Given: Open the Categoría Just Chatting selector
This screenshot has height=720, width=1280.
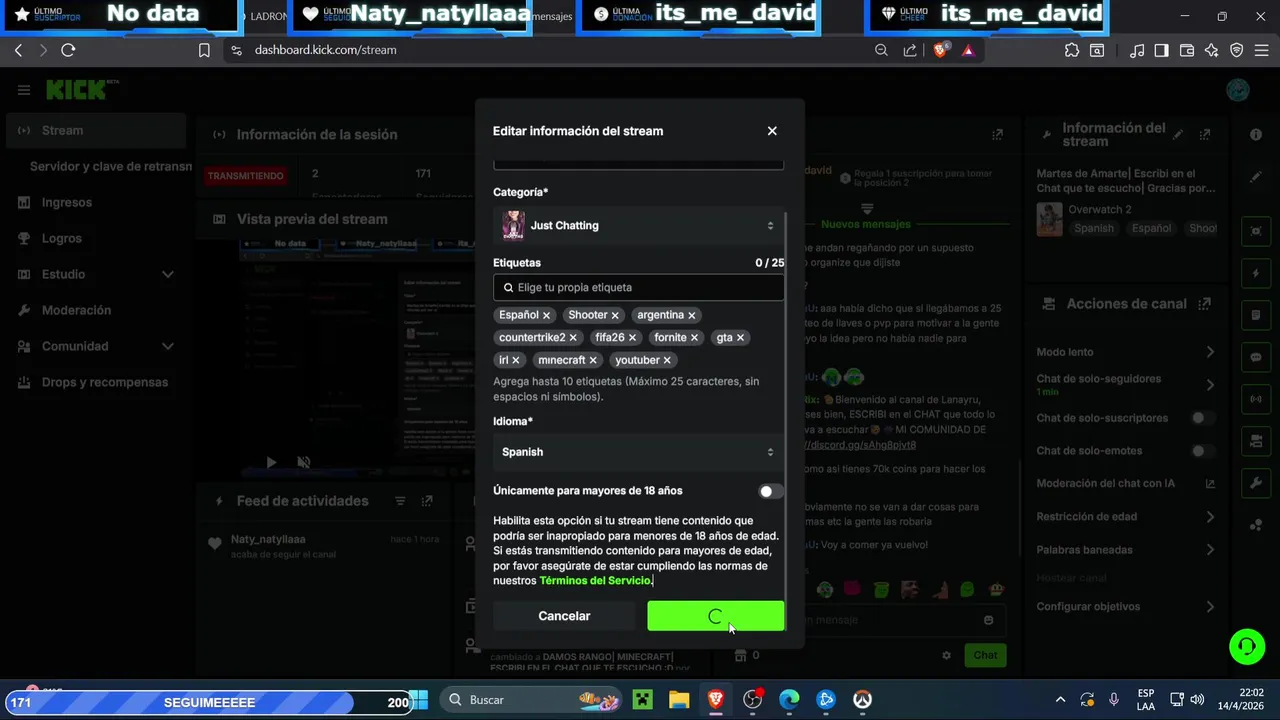Looking at the screenshot, I should (x=638, y=226).
